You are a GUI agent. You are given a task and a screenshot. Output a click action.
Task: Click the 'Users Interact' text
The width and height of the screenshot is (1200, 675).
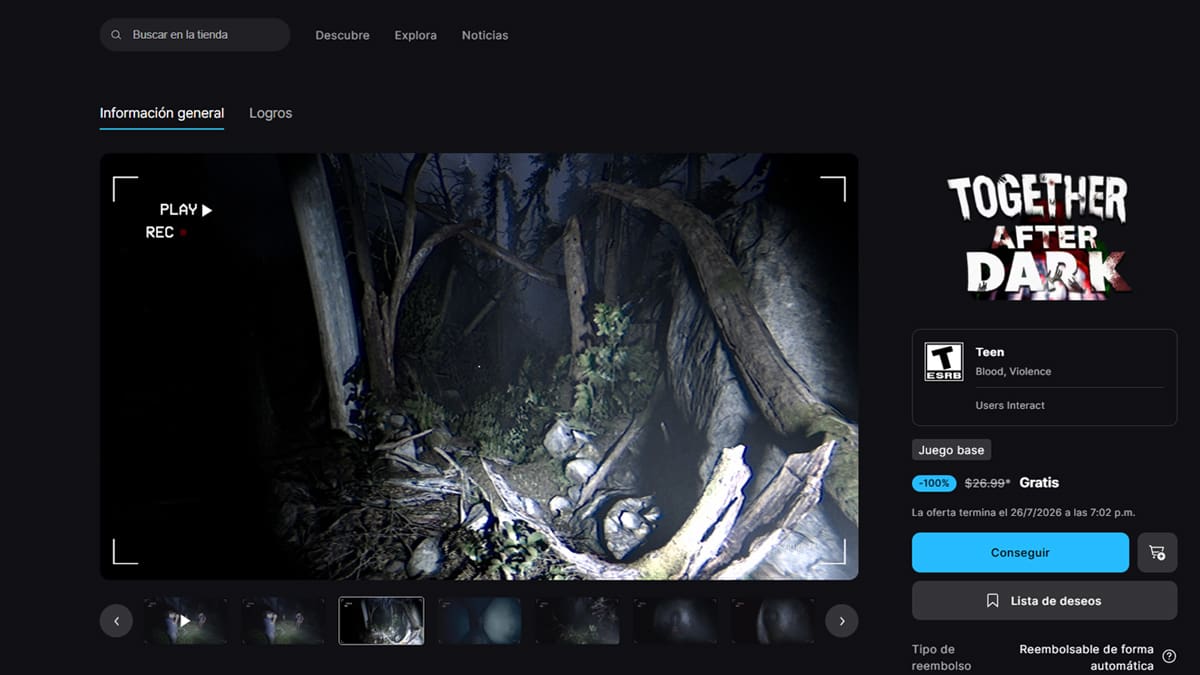coord(1010,405)
